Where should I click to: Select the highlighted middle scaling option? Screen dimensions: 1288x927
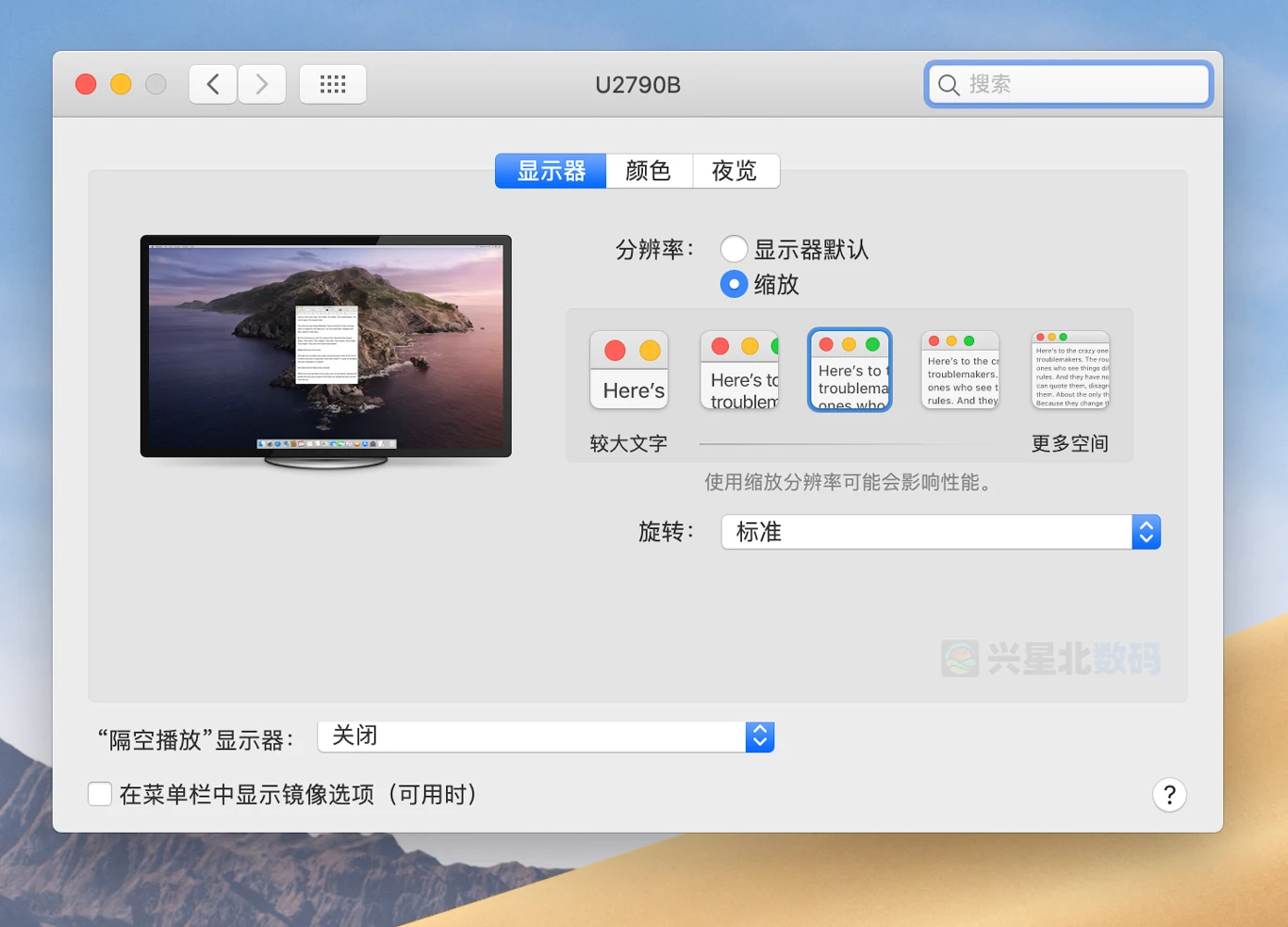point(850,371)
